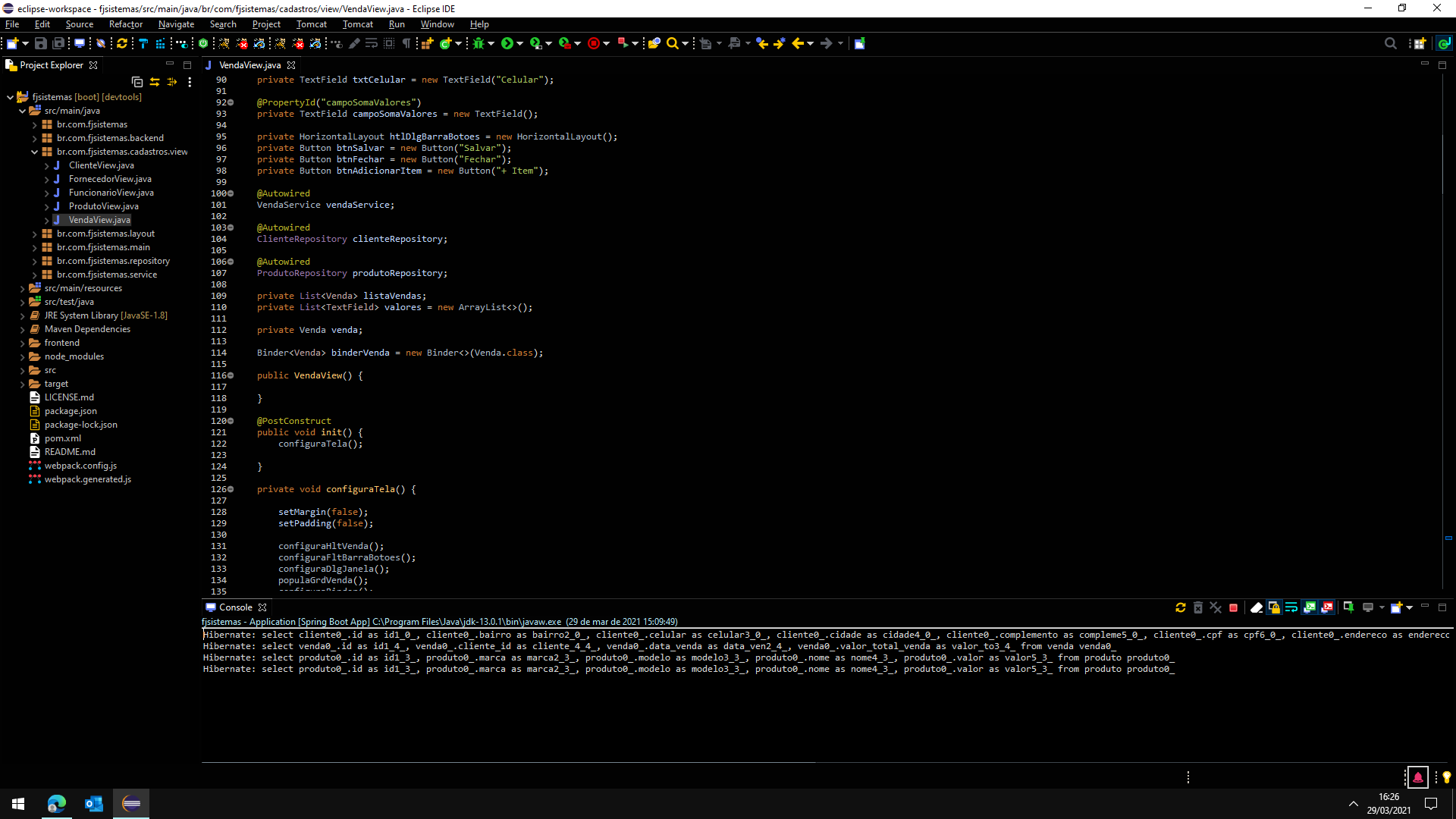This screenshot has height=819, width=1456.
Task: Click Collapse All in Project Explorer
Action: pyautogui.click(x=137, y=82)
